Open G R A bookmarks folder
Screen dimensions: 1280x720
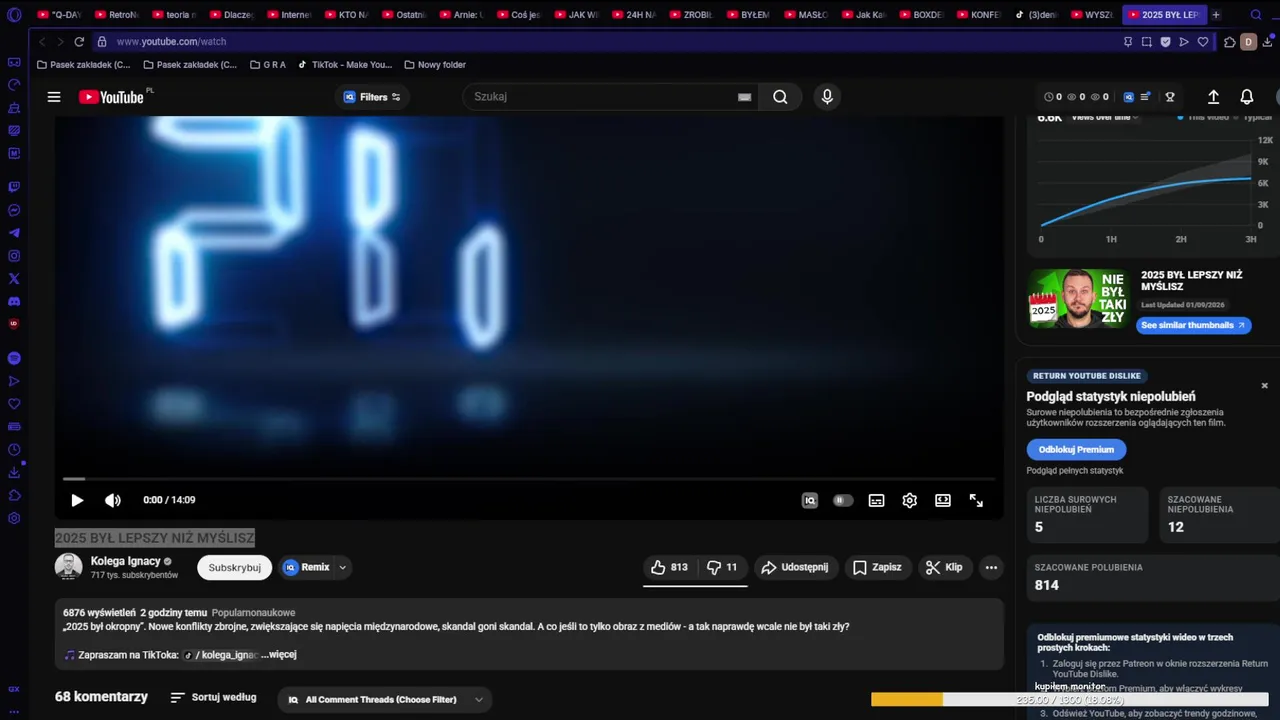[x=267, y=65]
